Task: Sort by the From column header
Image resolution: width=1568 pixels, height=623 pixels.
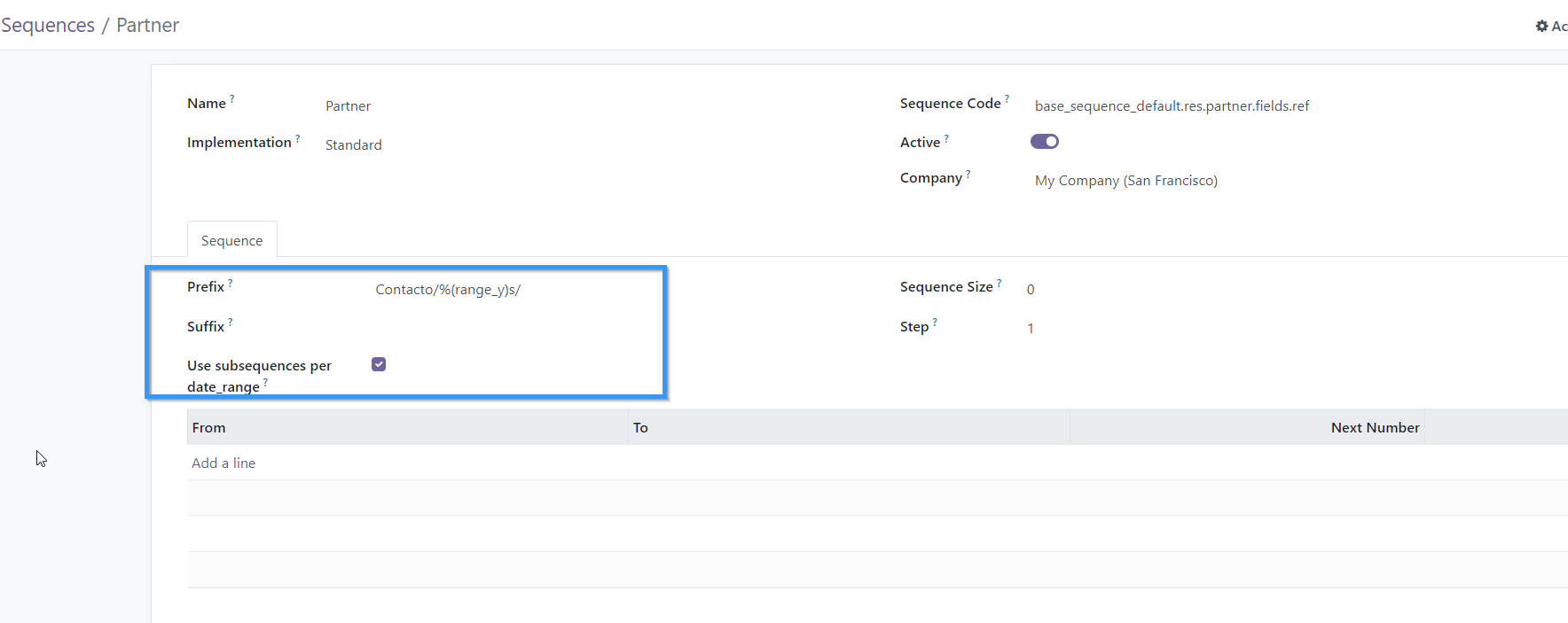Action: tap(209, 427)
